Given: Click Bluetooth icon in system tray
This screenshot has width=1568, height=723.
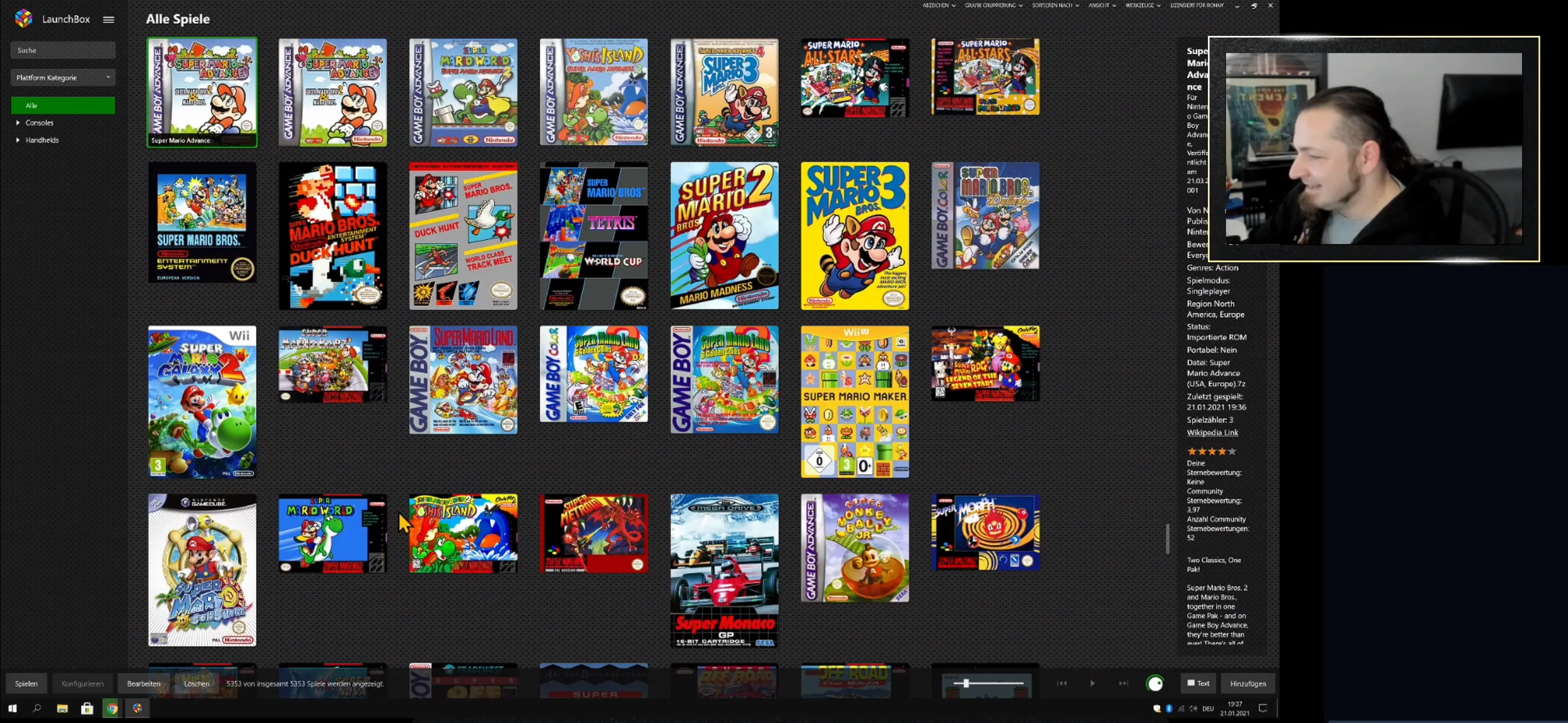Looking at the screenshot, I should click(1169, 709).
